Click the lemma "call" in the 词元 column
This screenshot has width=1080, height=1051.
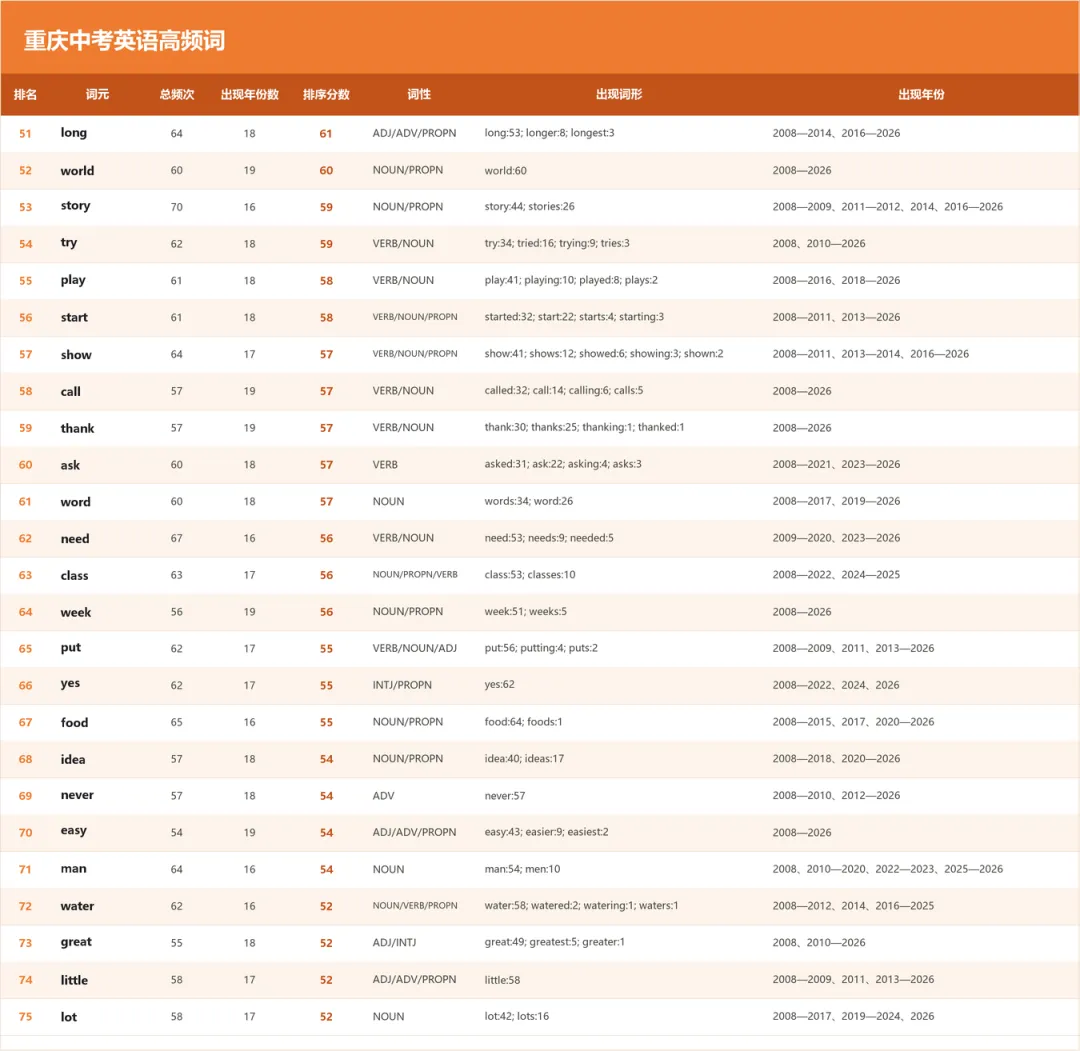[71, 391]
